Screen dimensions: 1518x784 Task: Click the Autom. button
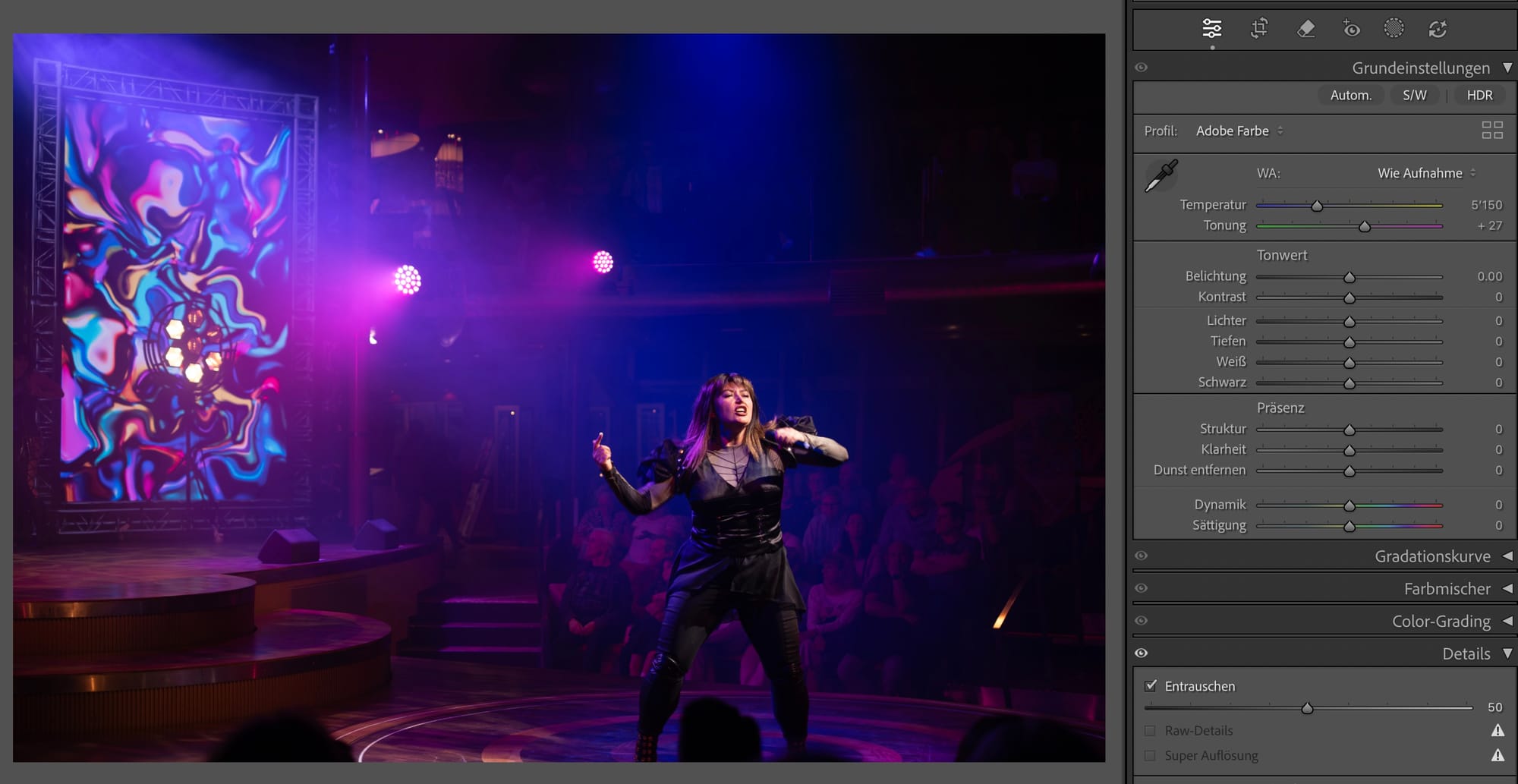(1350, 95)
